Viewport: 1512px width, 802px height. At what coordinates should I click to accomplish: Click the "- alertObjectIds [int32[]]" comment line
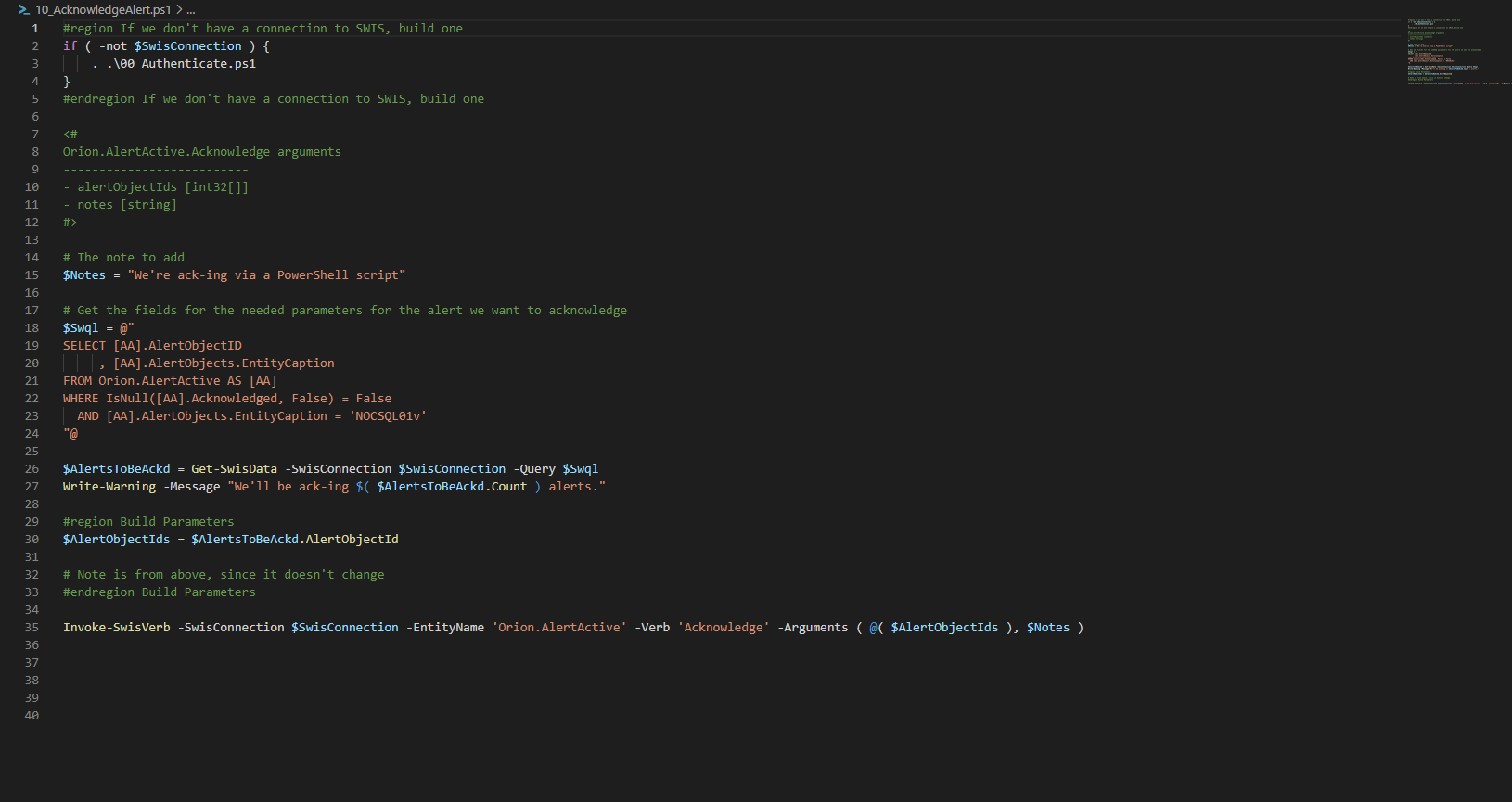click(x=156, y=186)
